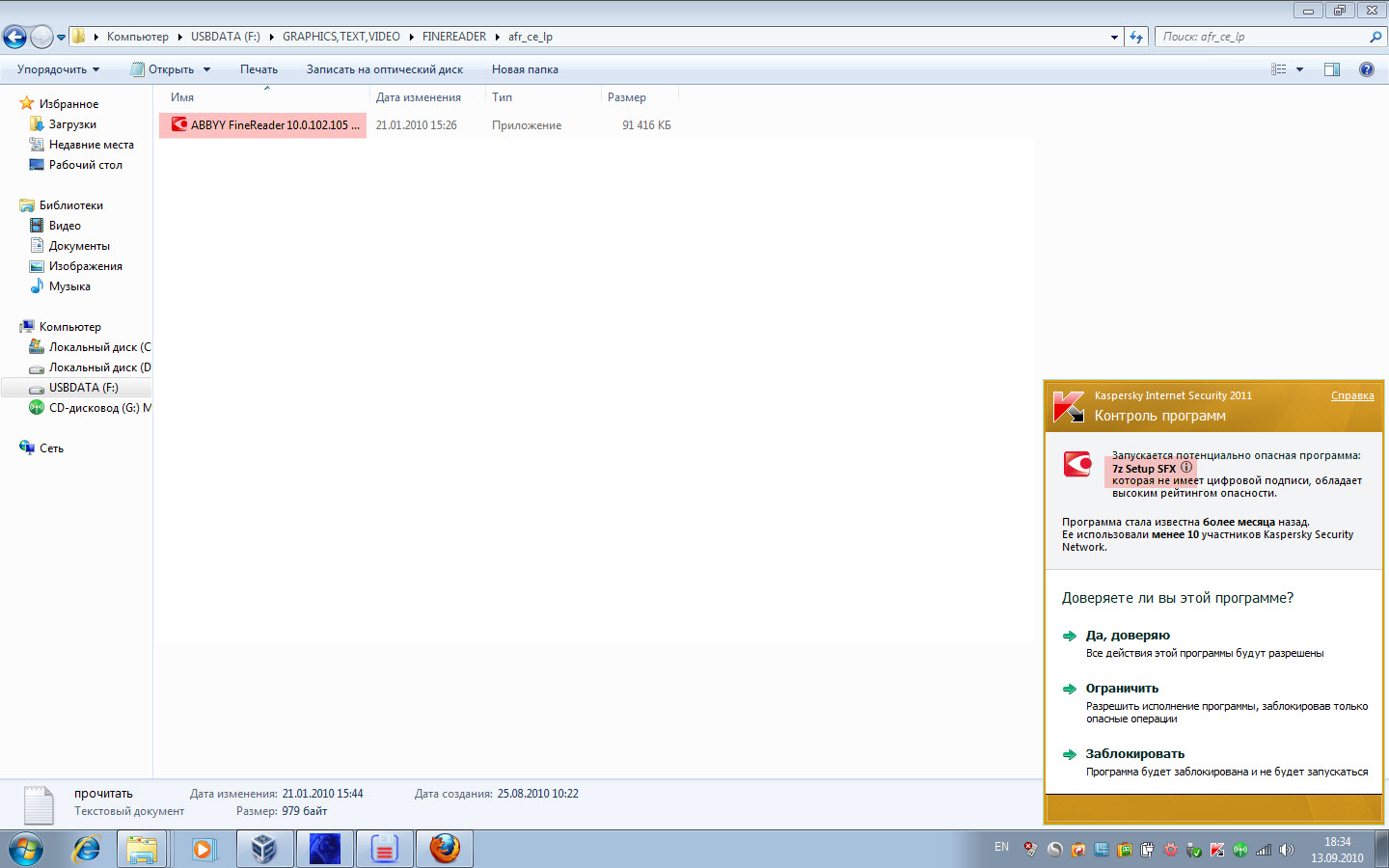This screenshot has width=1389, height=868.
Task: Launch Mozilla Firefox from the taskbar
Action: (x=445, y=850)
